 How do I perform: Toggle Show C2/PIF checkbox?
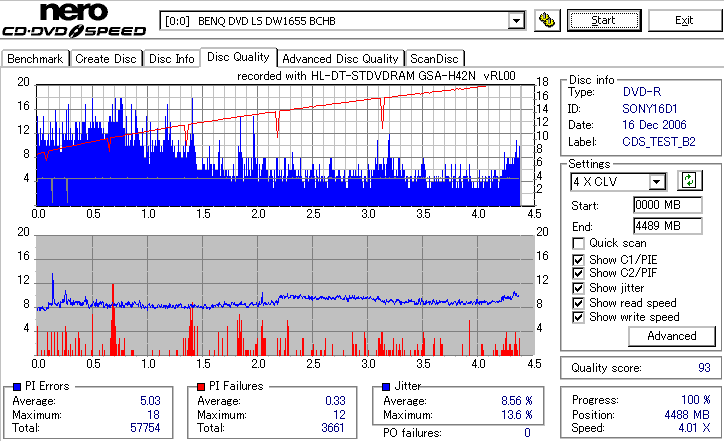(x=578, y=273)
